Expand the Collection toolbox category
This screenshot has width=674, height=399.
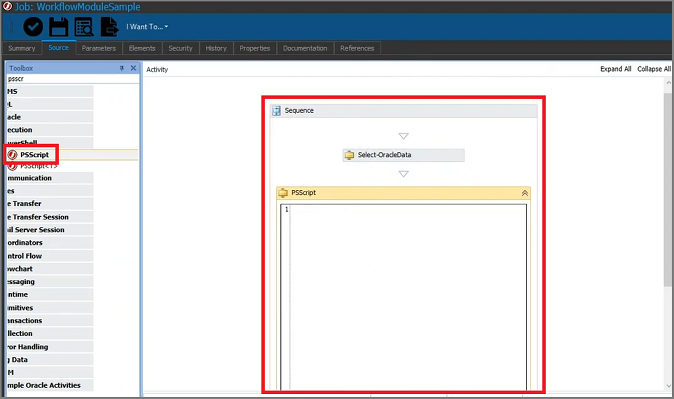(x=50, y=334)
